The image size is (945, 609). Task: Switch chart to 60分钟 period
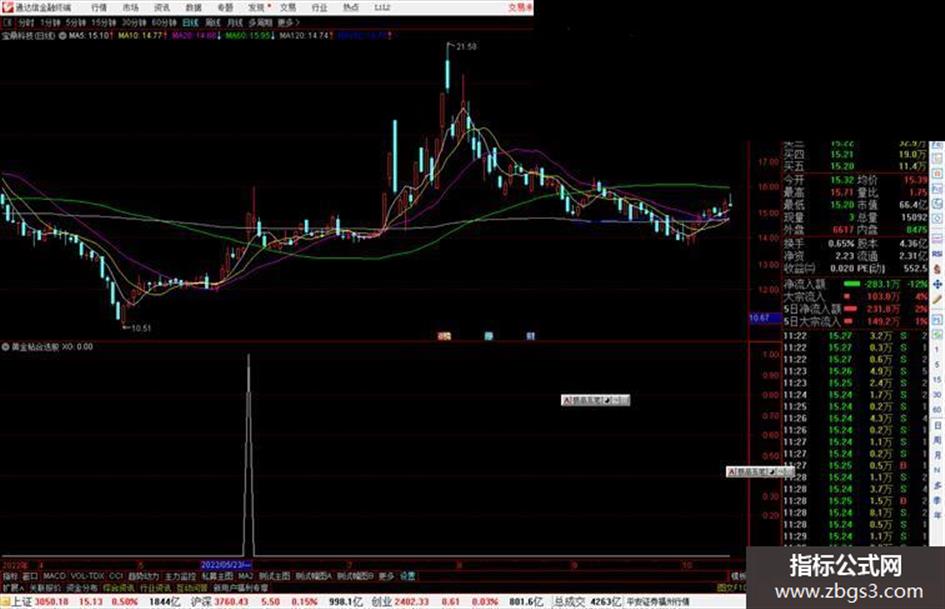(x=164, y=22)
